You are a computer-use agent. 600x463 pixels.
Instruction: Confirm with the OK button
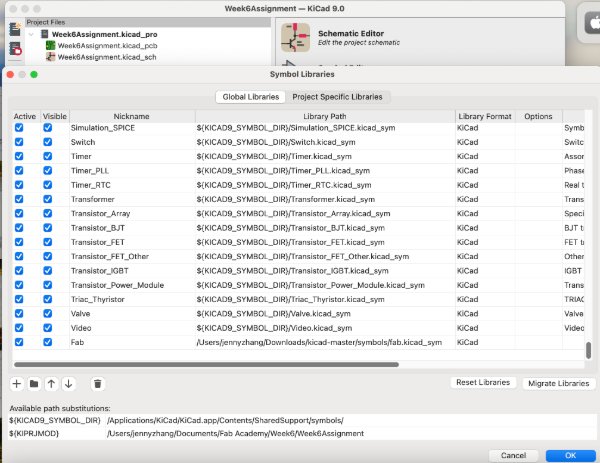570,455
